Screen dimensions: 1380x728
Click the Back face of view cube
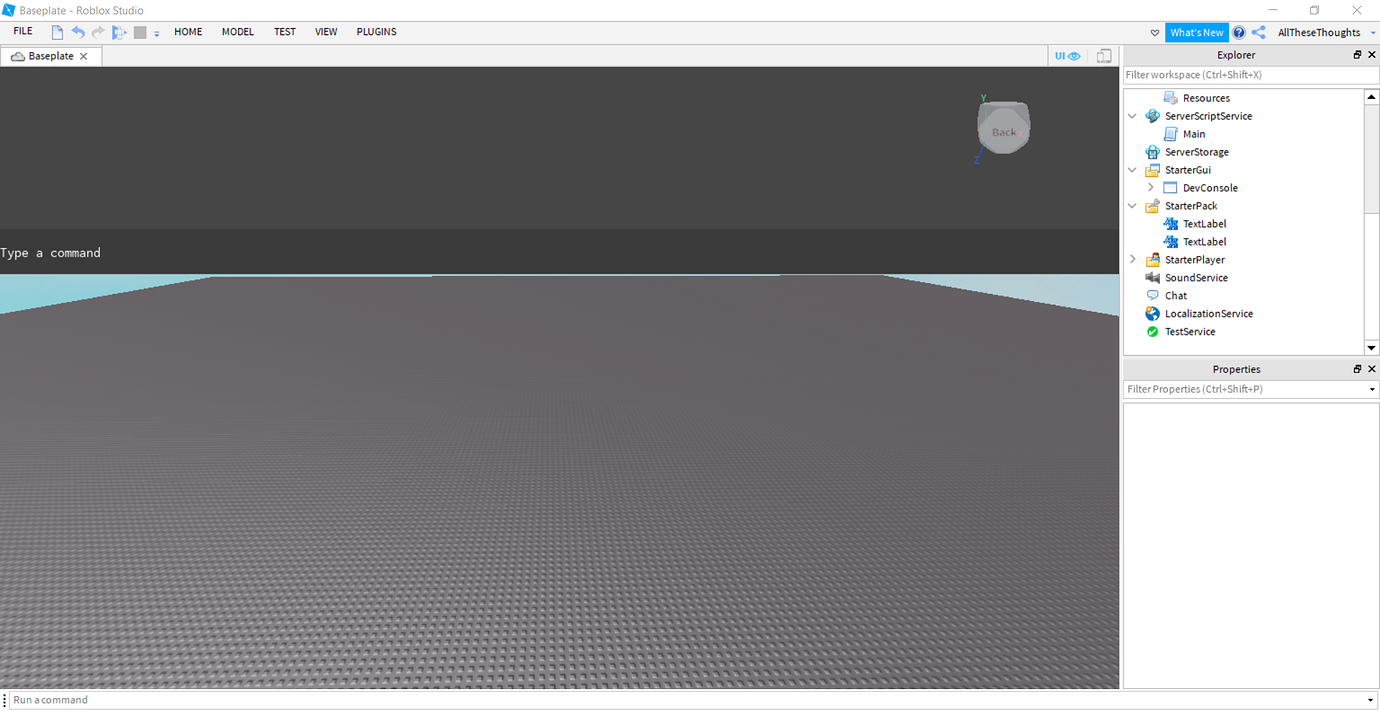pos(1004,131)
